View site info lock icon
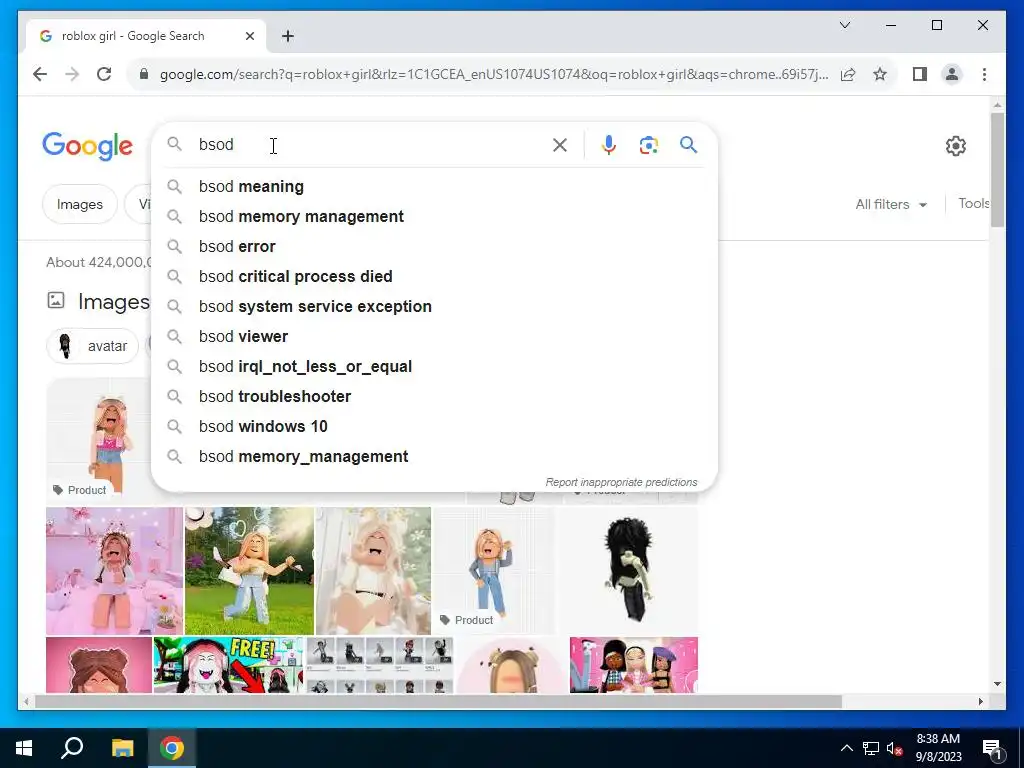This screenshot has width=1024, height=768. click(144, 74)
